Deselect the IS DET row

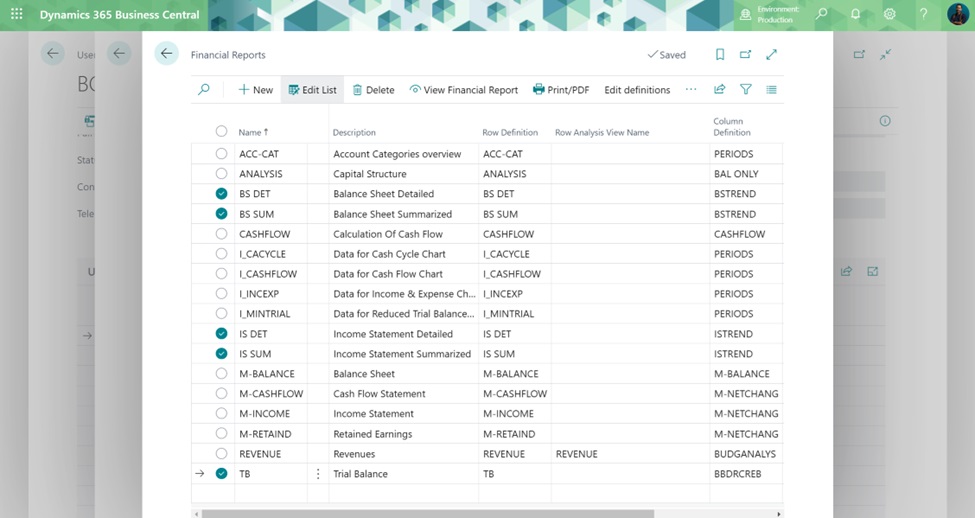click(221, 334)
